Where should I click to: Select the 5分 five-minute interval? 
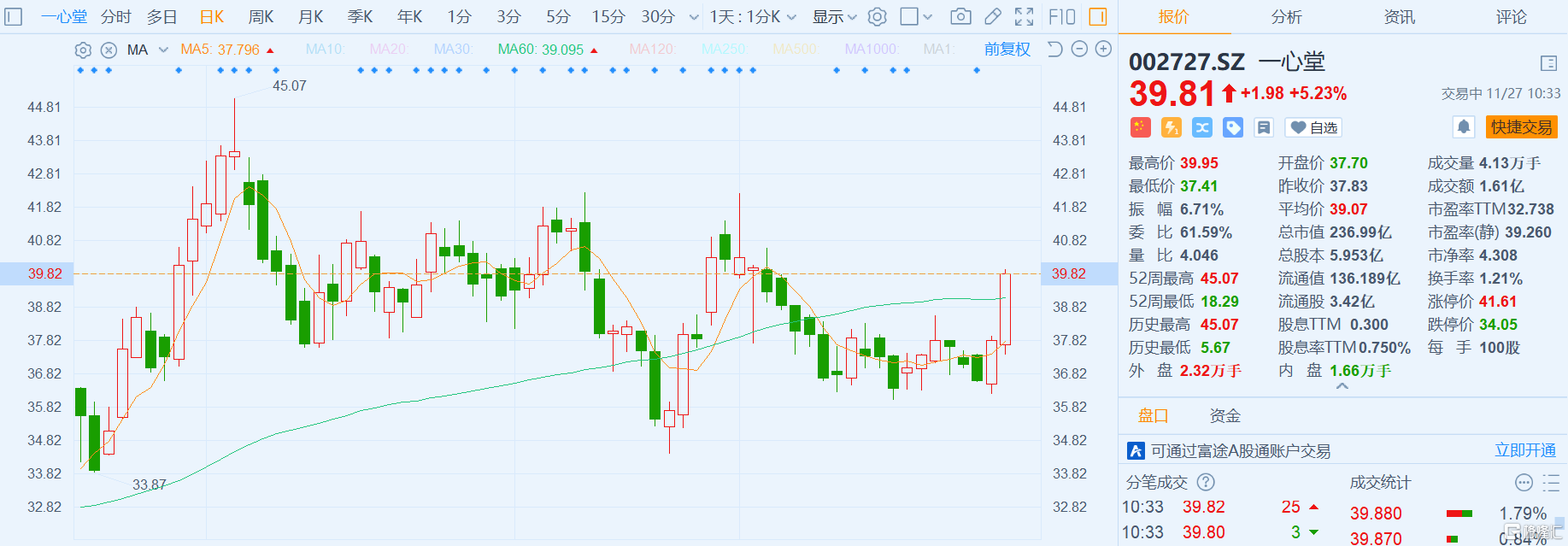(558, 16)
